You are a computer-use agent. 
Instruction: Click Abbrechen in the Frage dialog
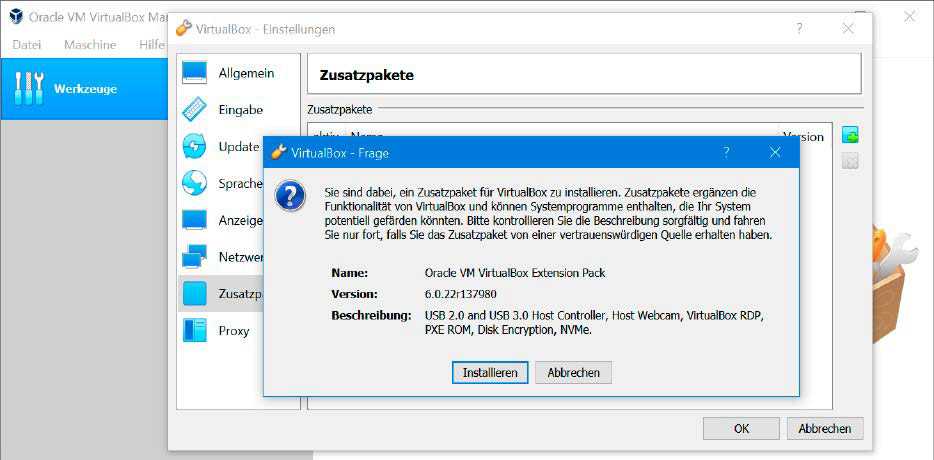573,373
